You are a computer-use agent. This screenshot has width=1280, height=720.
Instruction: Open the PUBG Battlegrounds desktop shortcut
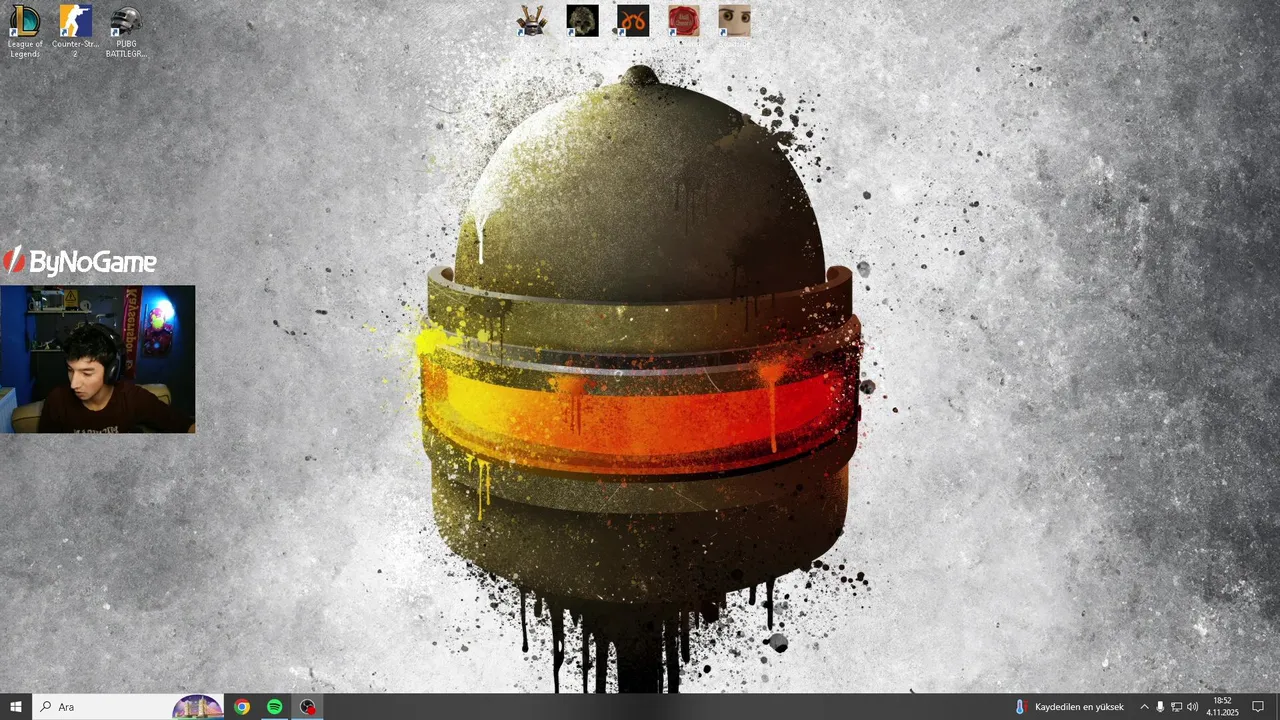(x=126, y=30)
